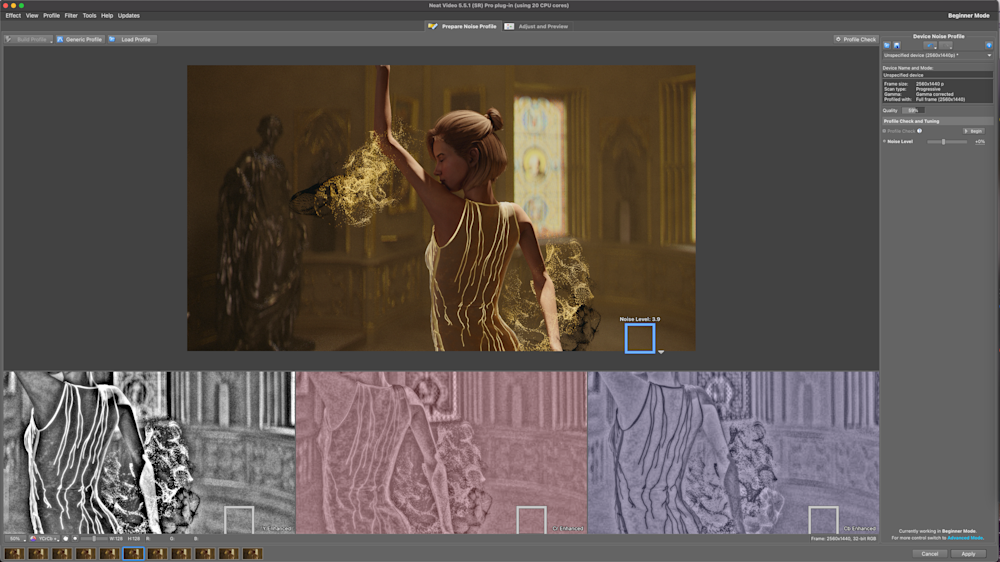Open the 50% zoom level dropdown

click(15, 538)
